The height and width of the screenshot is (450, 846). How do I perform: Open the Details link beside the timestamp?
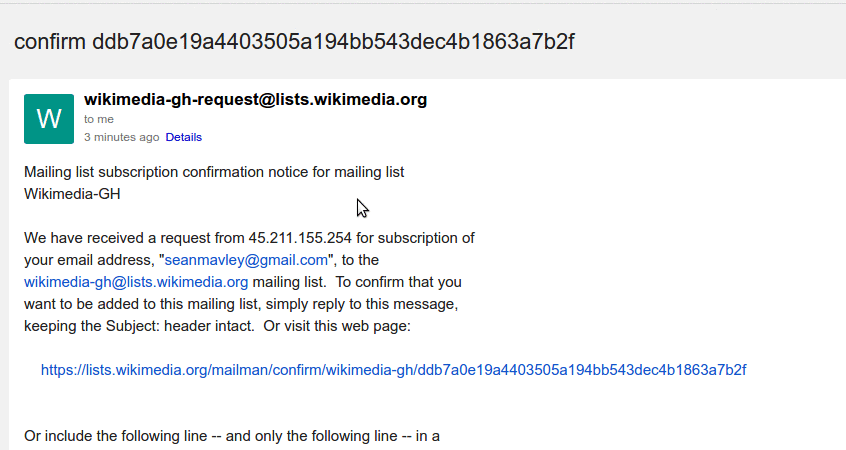[183, 137]
